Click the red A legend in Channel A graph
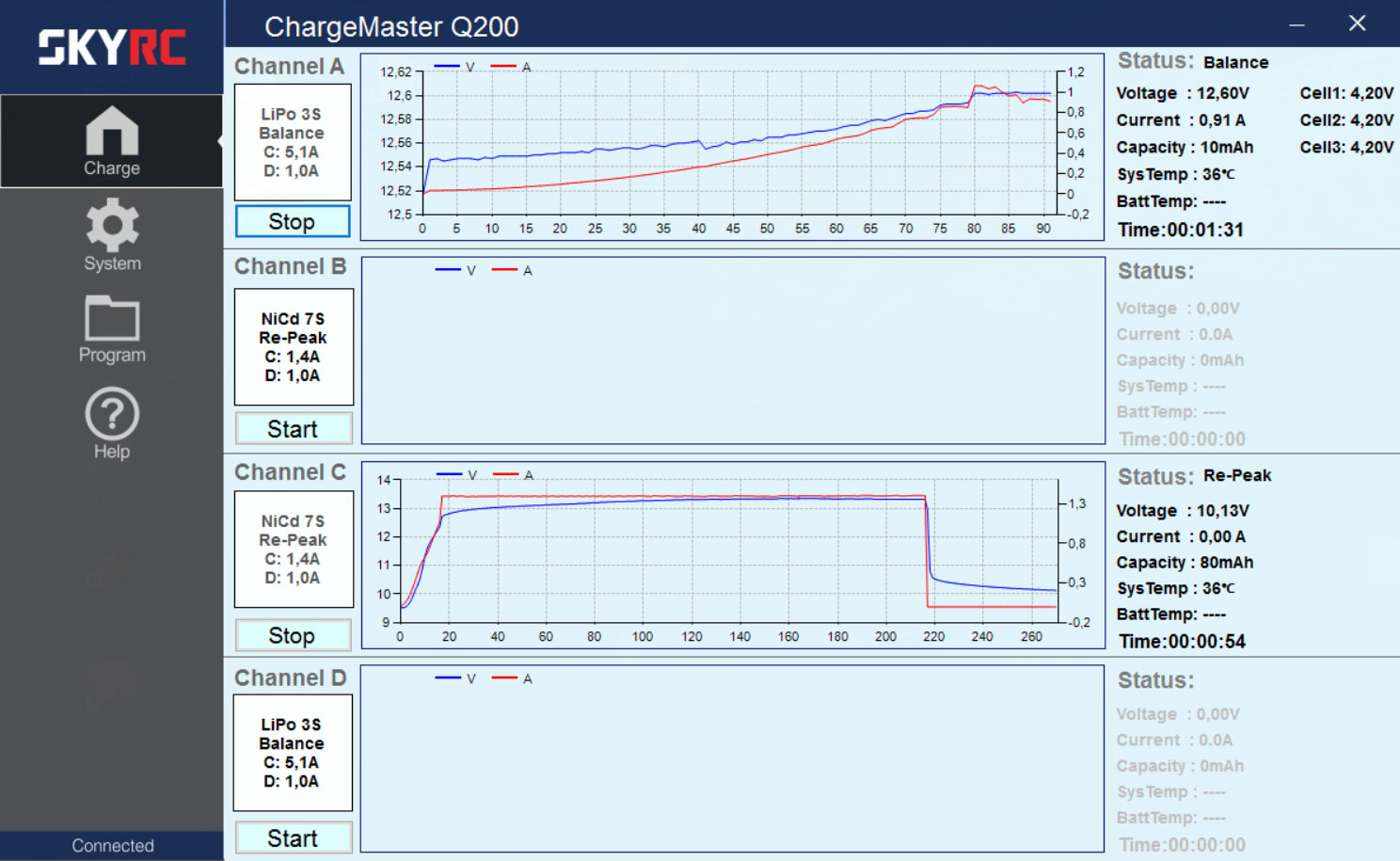The width and height of the screenshot is (1400, 861). pos(511,67)
